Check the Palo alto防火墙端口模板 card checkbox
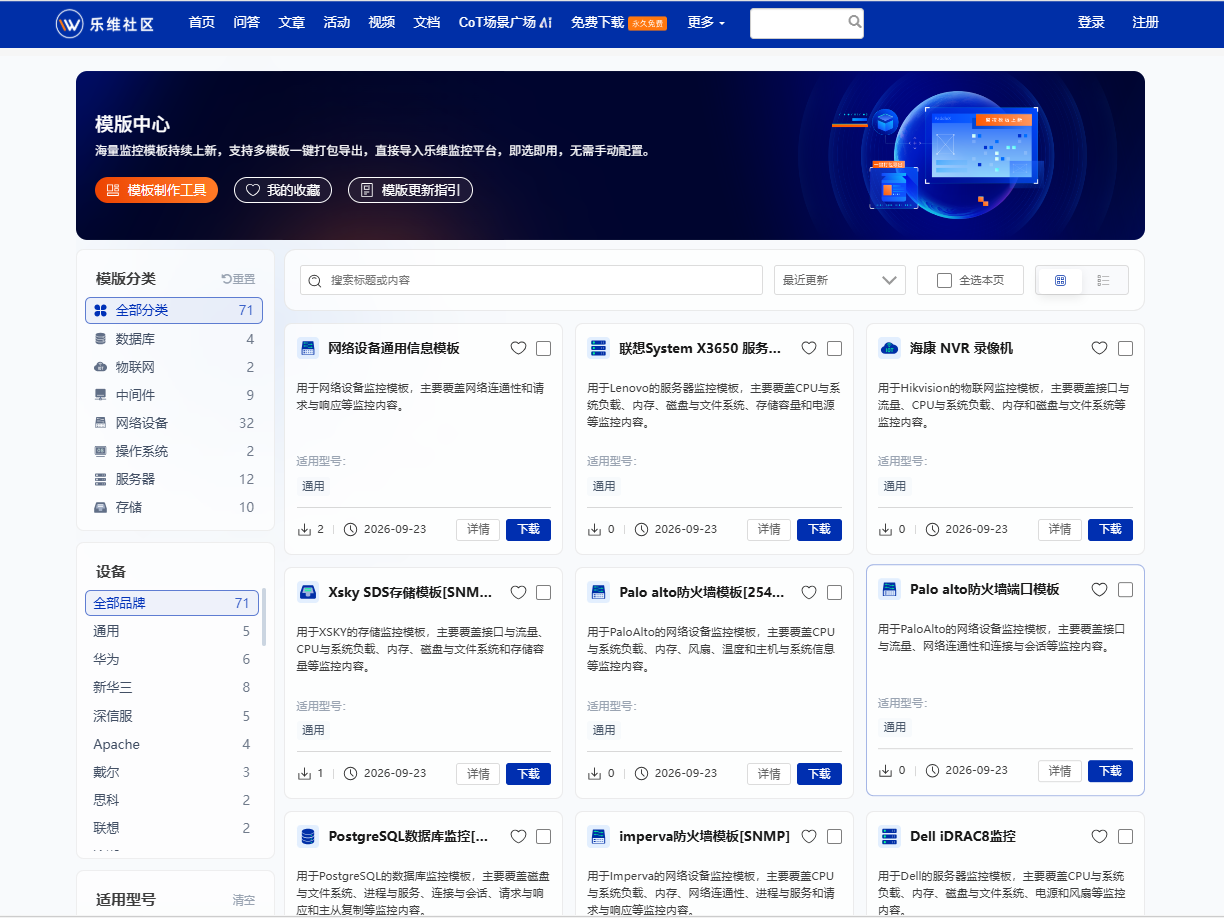Image resolution: width=1224 pixels, height=920 pixels. (x=1125, y=590)
